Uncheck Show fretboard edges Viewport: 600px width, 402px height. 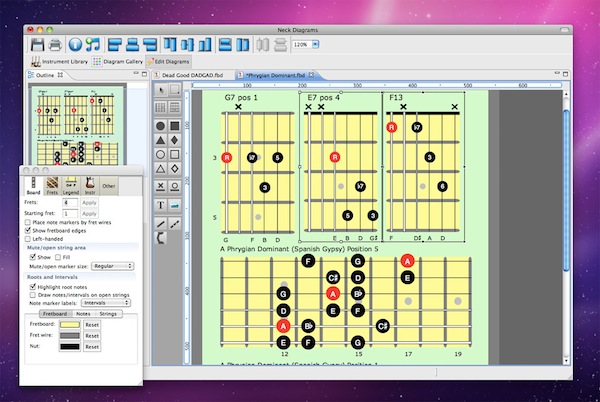coord(28,230)
